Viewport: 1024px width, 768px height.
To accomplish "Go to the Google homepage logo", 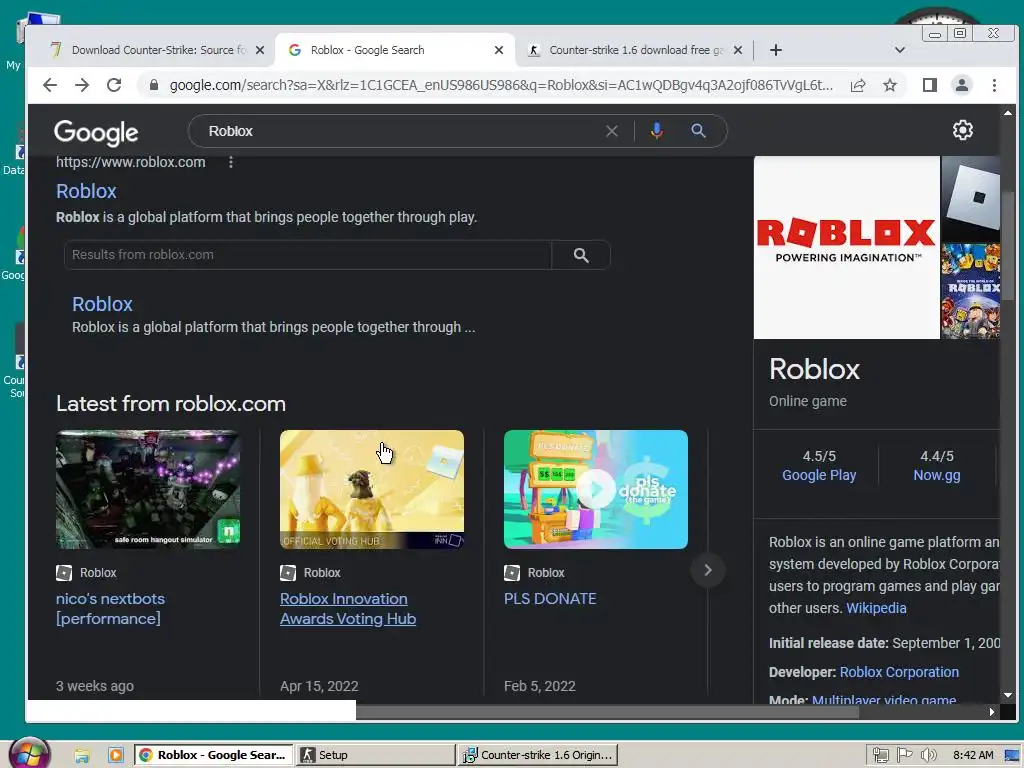I will (x=96, y=133).
